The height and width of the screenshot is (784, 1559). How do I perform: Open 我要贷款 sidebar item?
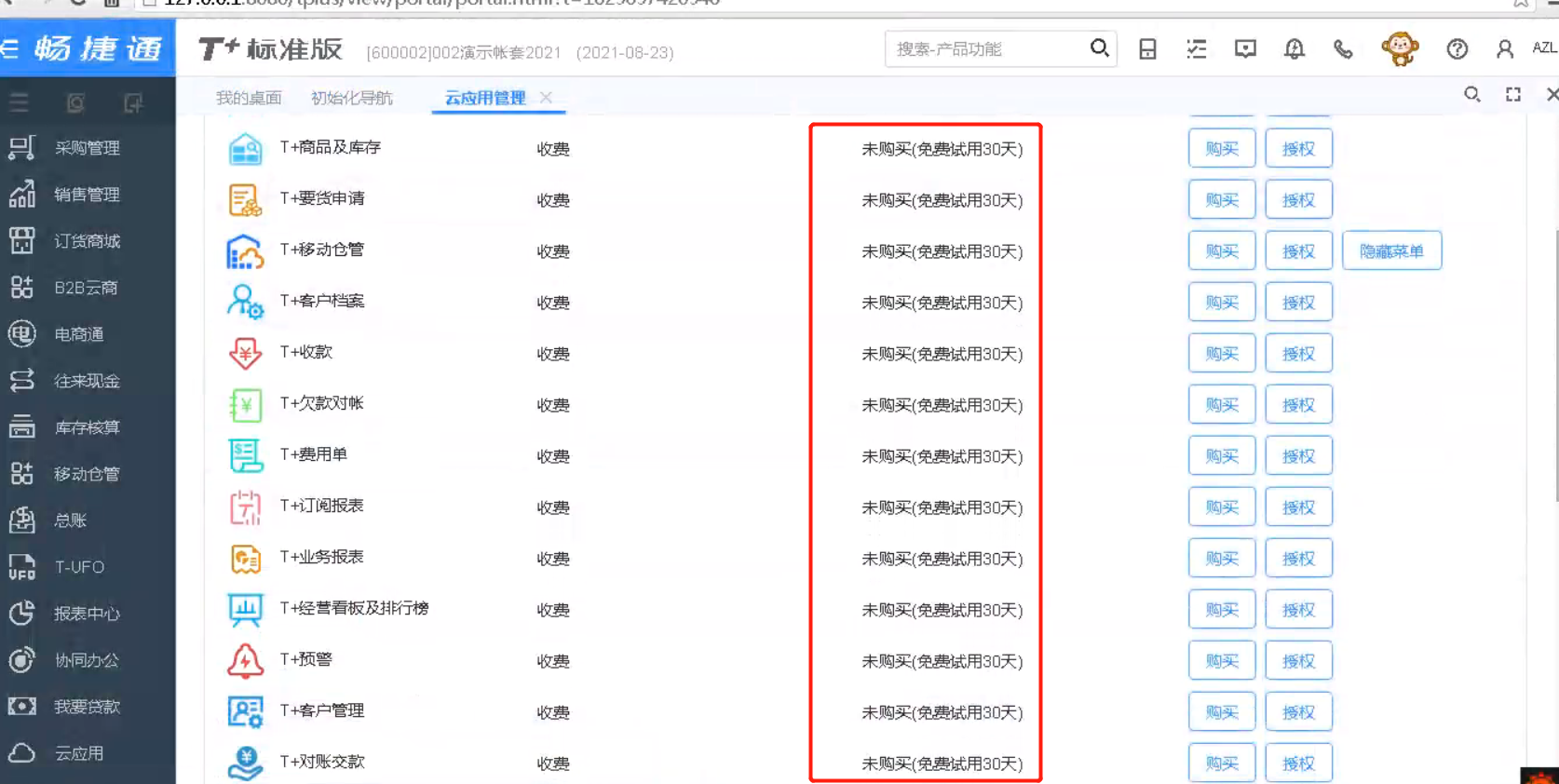[87, 707]
